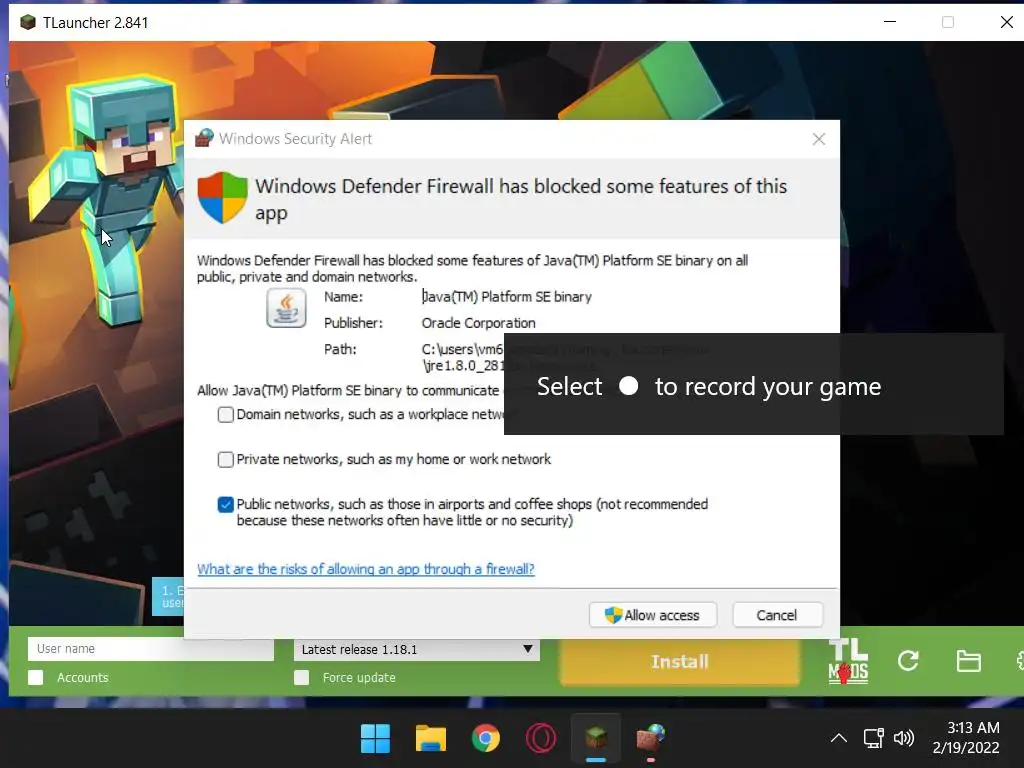Select the TLauncher taskbar icon
1024x768 pixels.
(596, 739)
